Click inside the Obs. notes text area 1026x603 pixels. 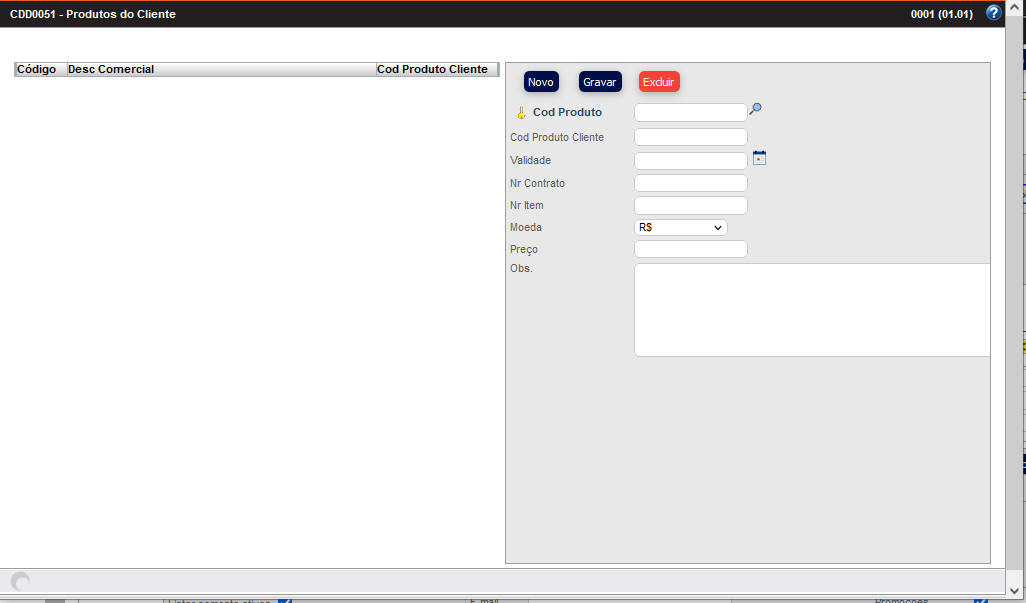[x=811, y=310]
